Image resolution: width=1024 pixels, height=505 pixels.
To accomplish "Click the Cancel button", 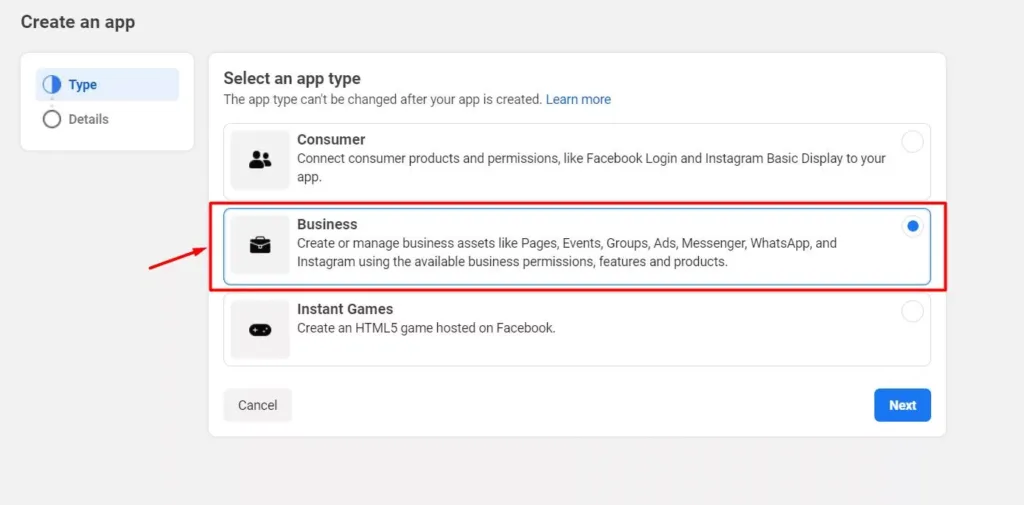I will 257,405.
